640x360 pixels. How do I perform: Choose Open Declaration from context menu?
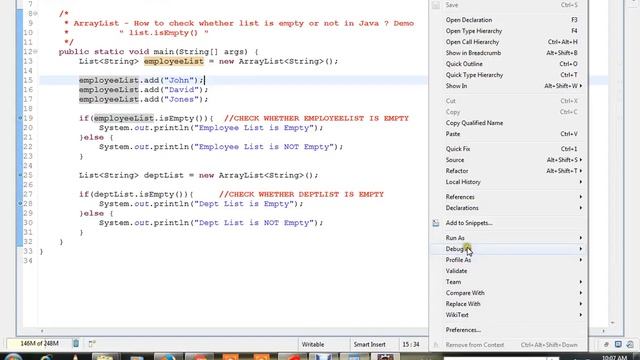click(x=508, y=20)
